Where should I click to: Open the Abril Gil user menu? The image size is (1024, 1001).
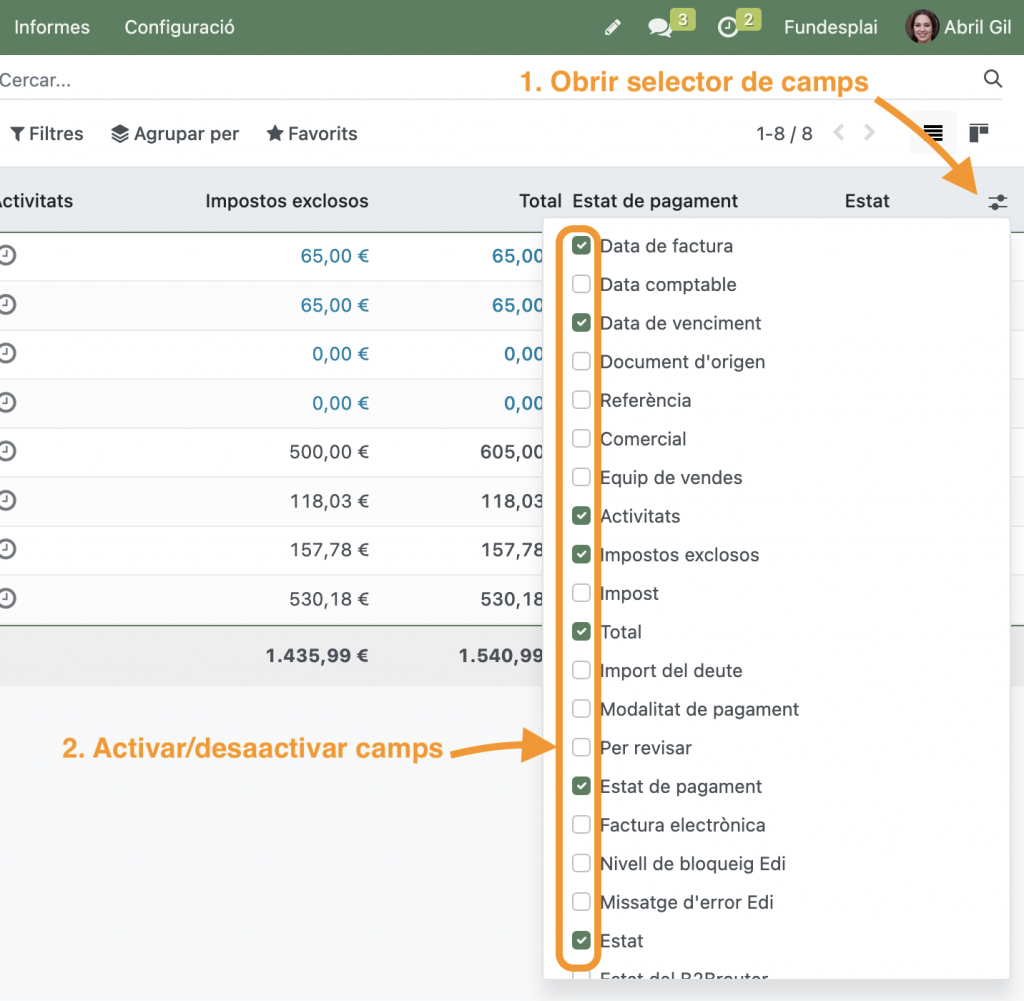coord(959,27)
